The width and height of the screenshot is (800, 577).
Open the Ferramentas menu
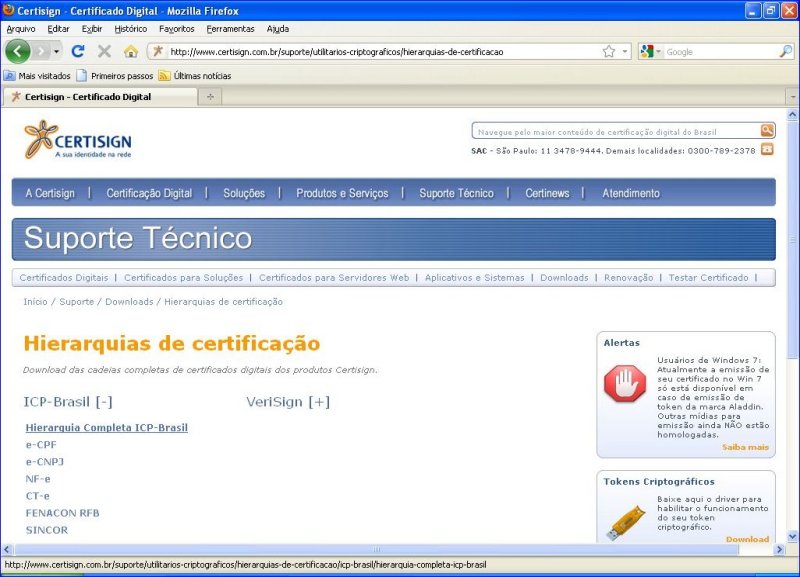(x=230, y=29)
